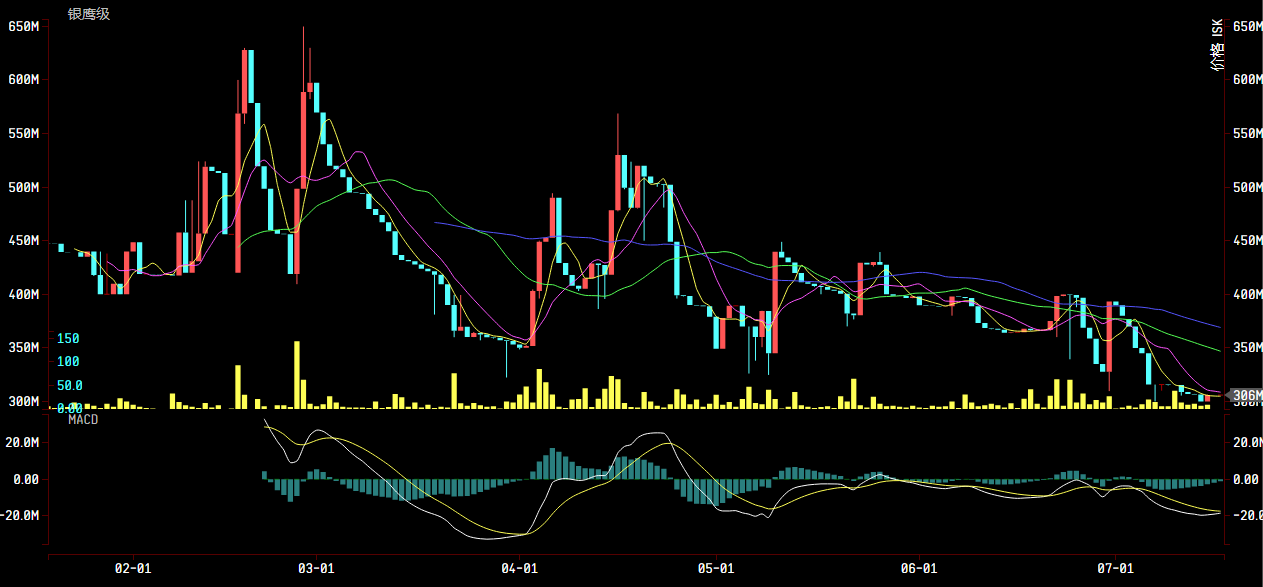Click -20.0M on the right MACD axis

tap(1245, 516)
